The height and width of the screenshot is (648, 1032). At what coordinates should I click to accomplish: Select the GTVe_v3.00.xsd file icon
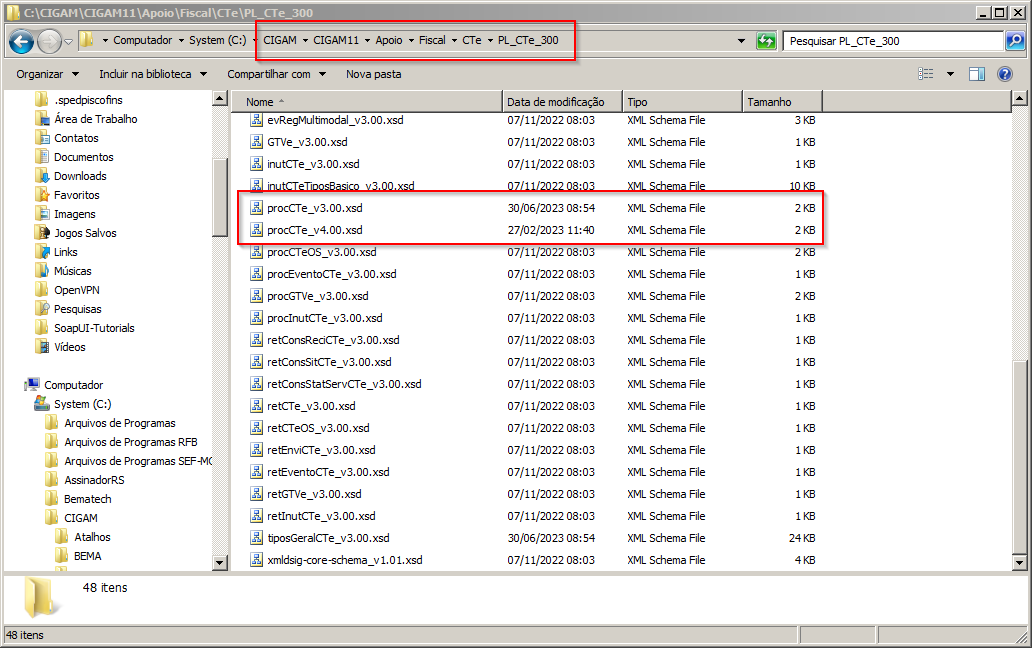tap(257, 141)
